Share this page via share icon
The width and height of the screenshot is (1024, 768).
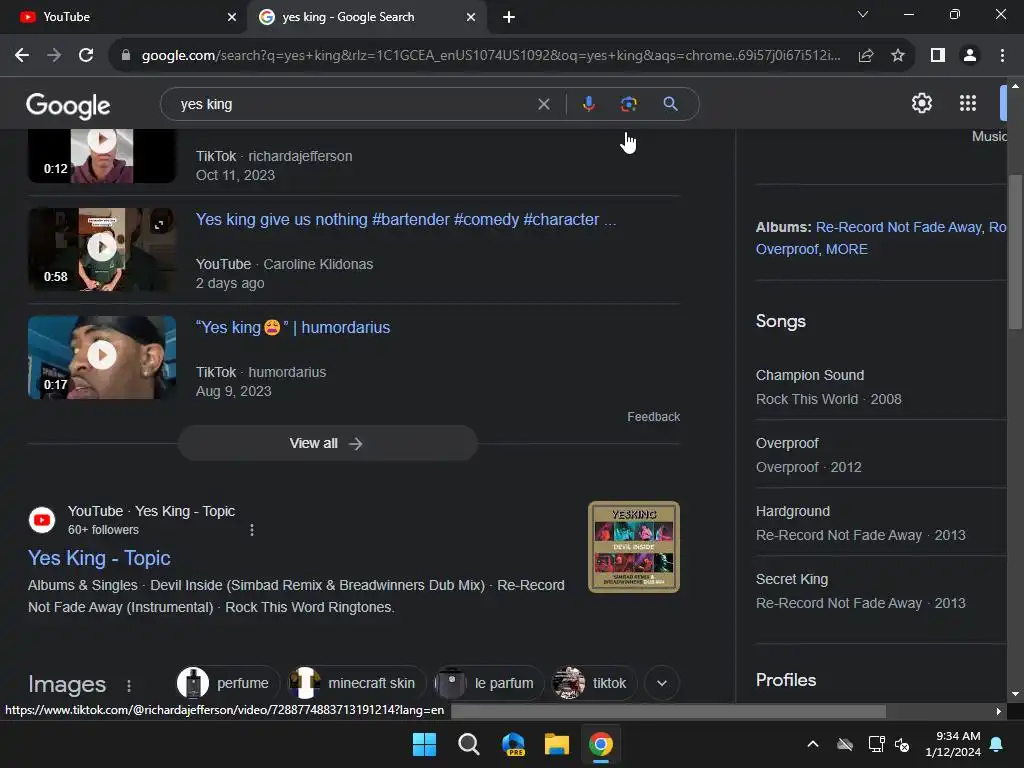coord(866,56)
